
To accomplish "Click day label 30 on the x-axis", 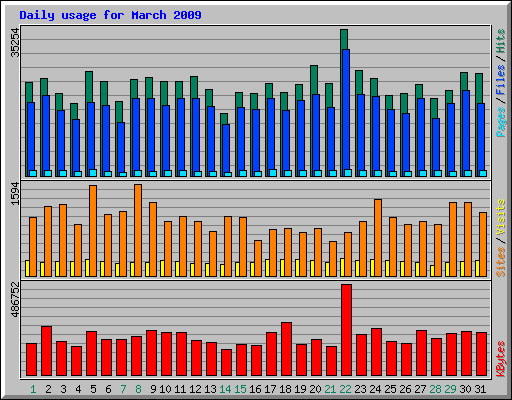I will 465,389.
